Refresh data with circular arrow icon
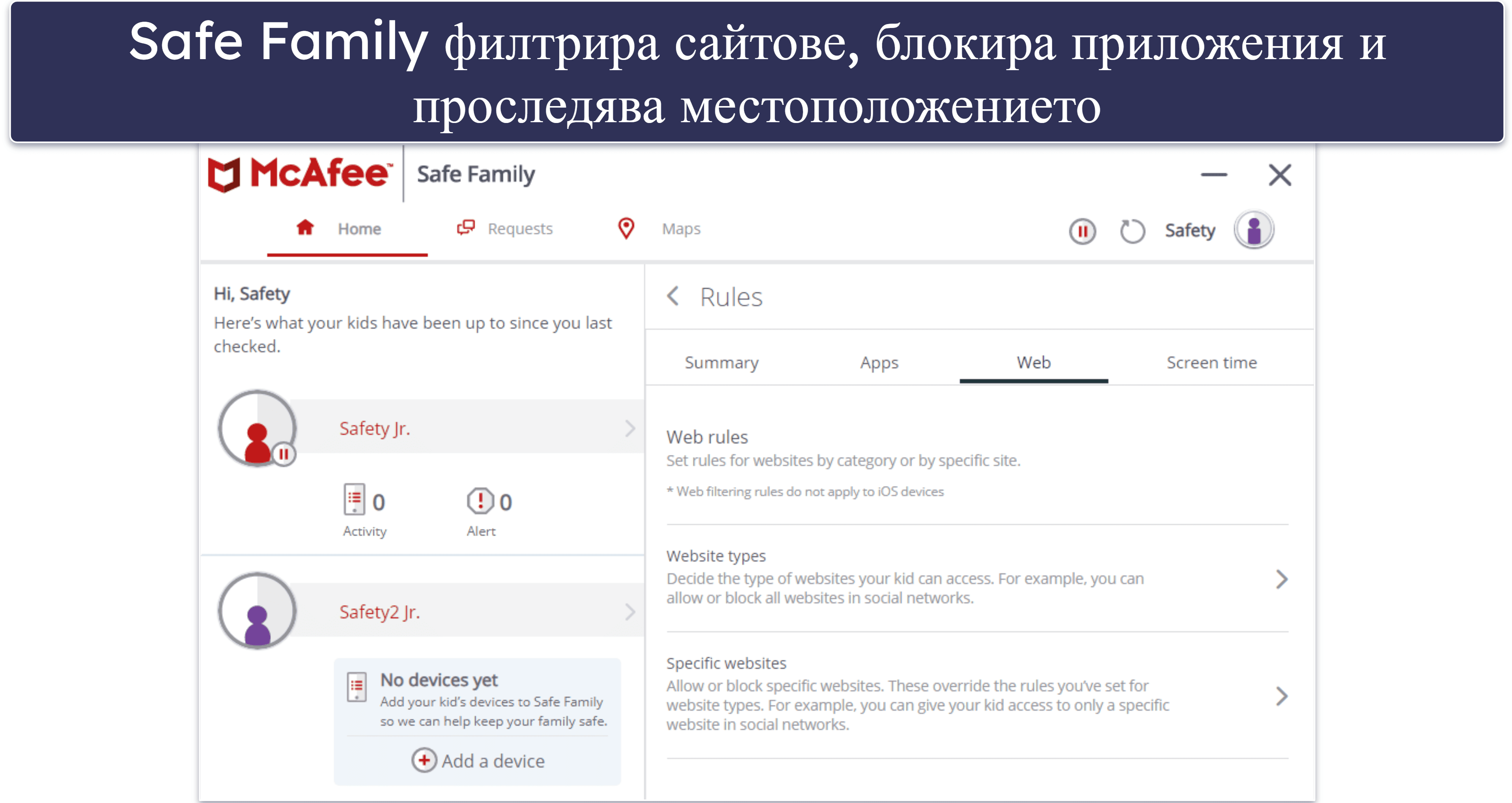Image resolution: width=1512 pixels, height=803 pixels. click(x=1132, y=231)
